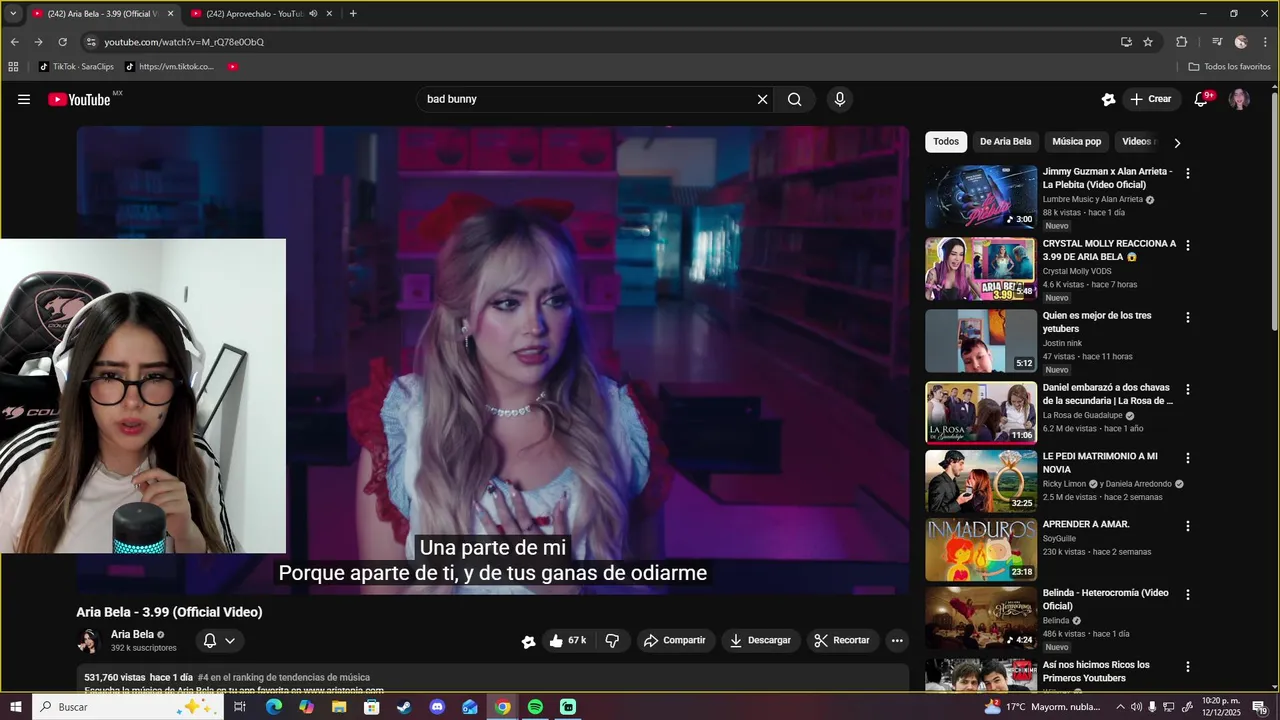
Task: Open the vm.tiktok.com bookmark
Action: point(169,67)
